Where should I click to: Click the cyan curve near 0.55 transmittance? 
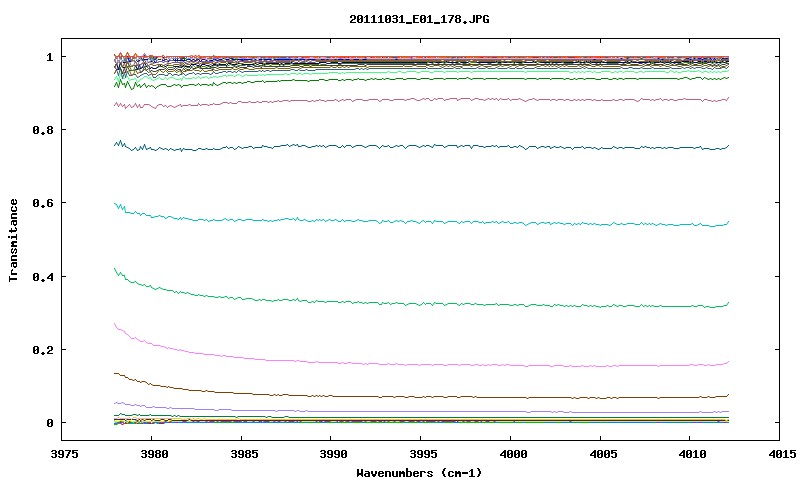click(x=421, y=222)
